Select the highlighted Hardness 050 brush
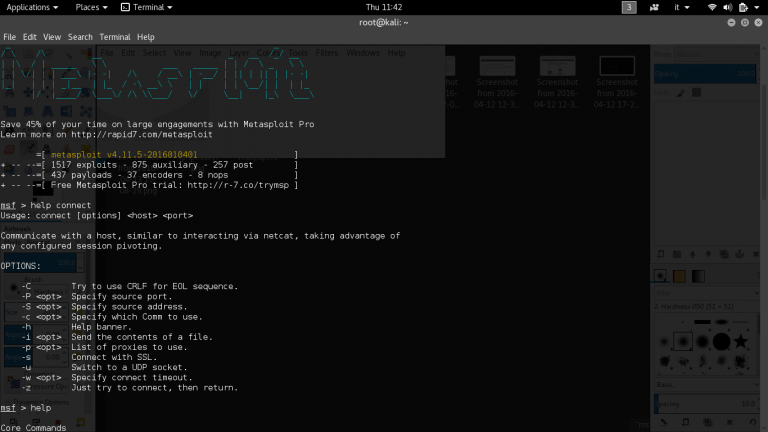Viewport: 768px width, 432px height. point(683,341)
